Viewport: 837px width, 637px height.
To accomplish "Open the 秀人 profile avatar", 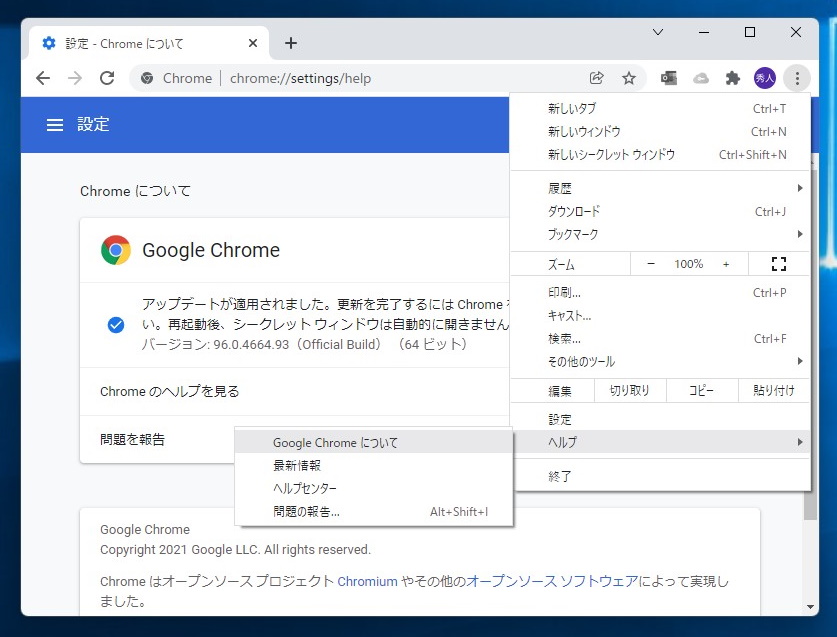I will [764, 77].
